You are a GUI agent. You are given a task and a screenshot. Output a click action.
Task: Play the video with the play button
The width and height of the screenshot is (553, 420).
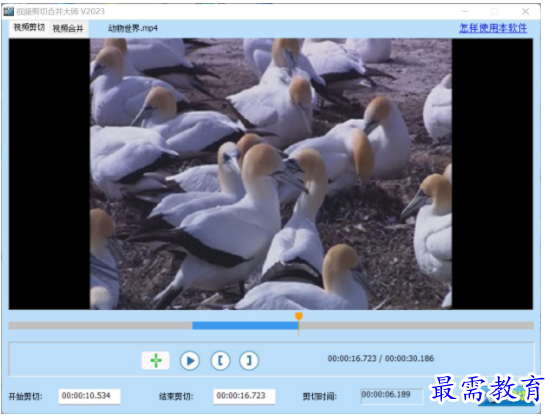(190, 361)
